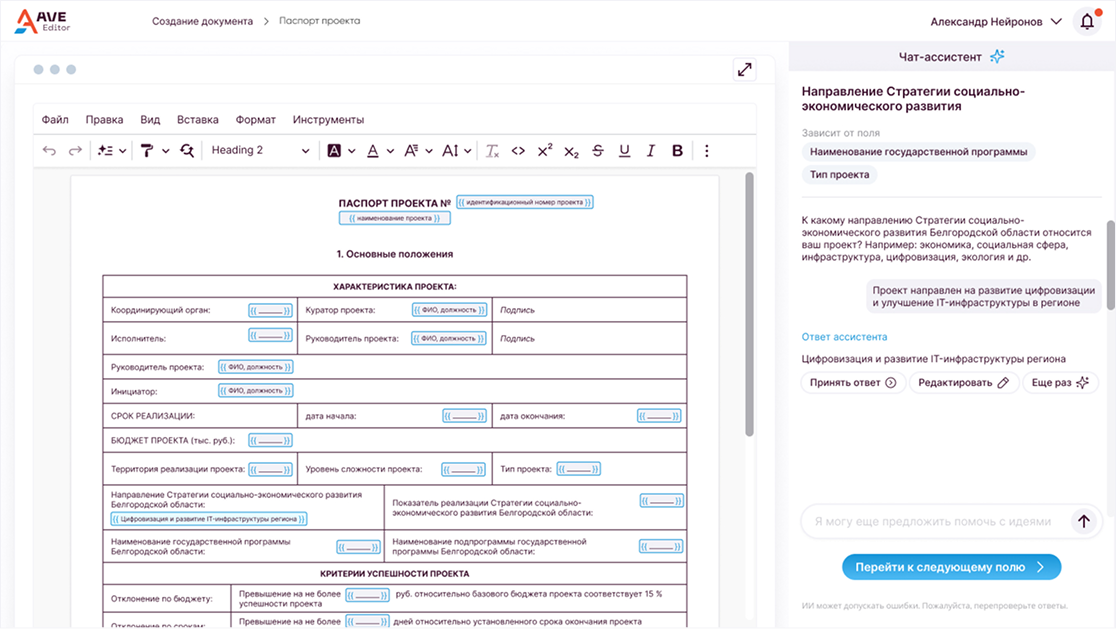Open the Формат menu

coord(255,120)
